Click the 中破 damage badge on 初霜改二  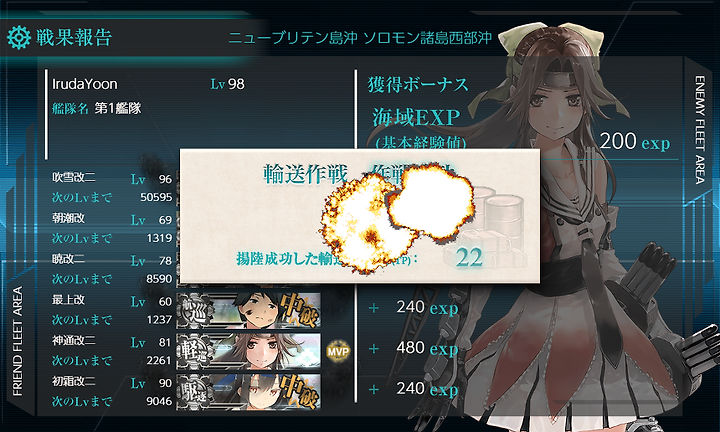pos(299,392)
